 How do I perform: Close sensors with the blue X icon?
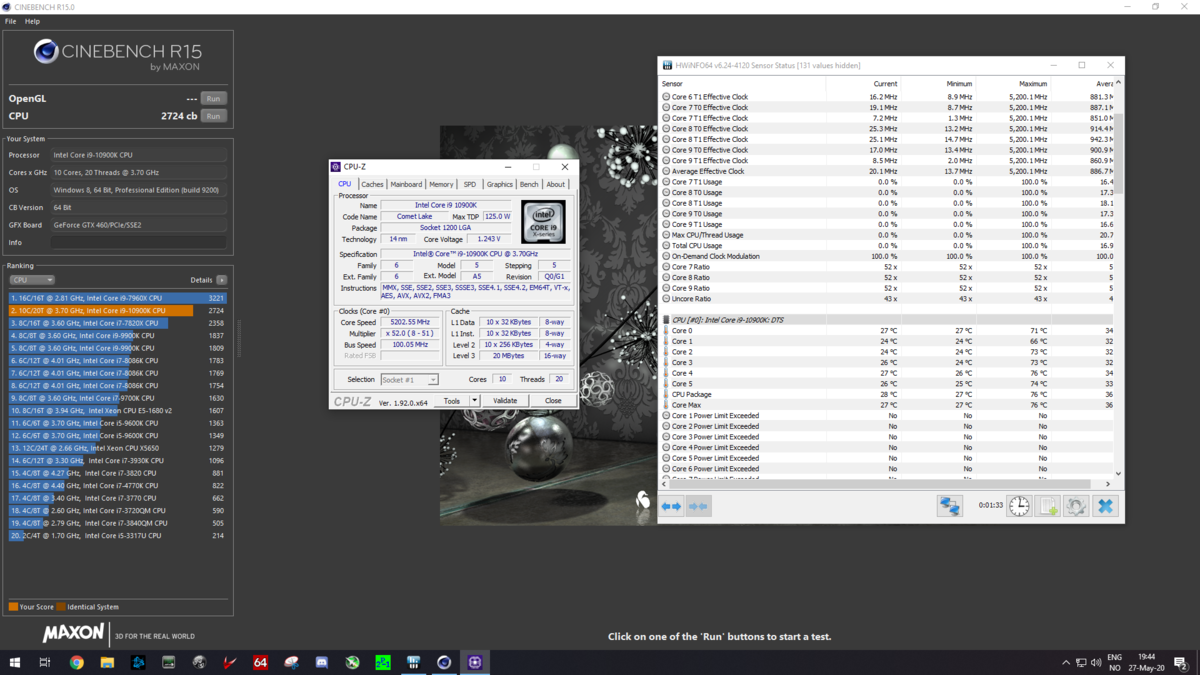[x=1105, y=506]
